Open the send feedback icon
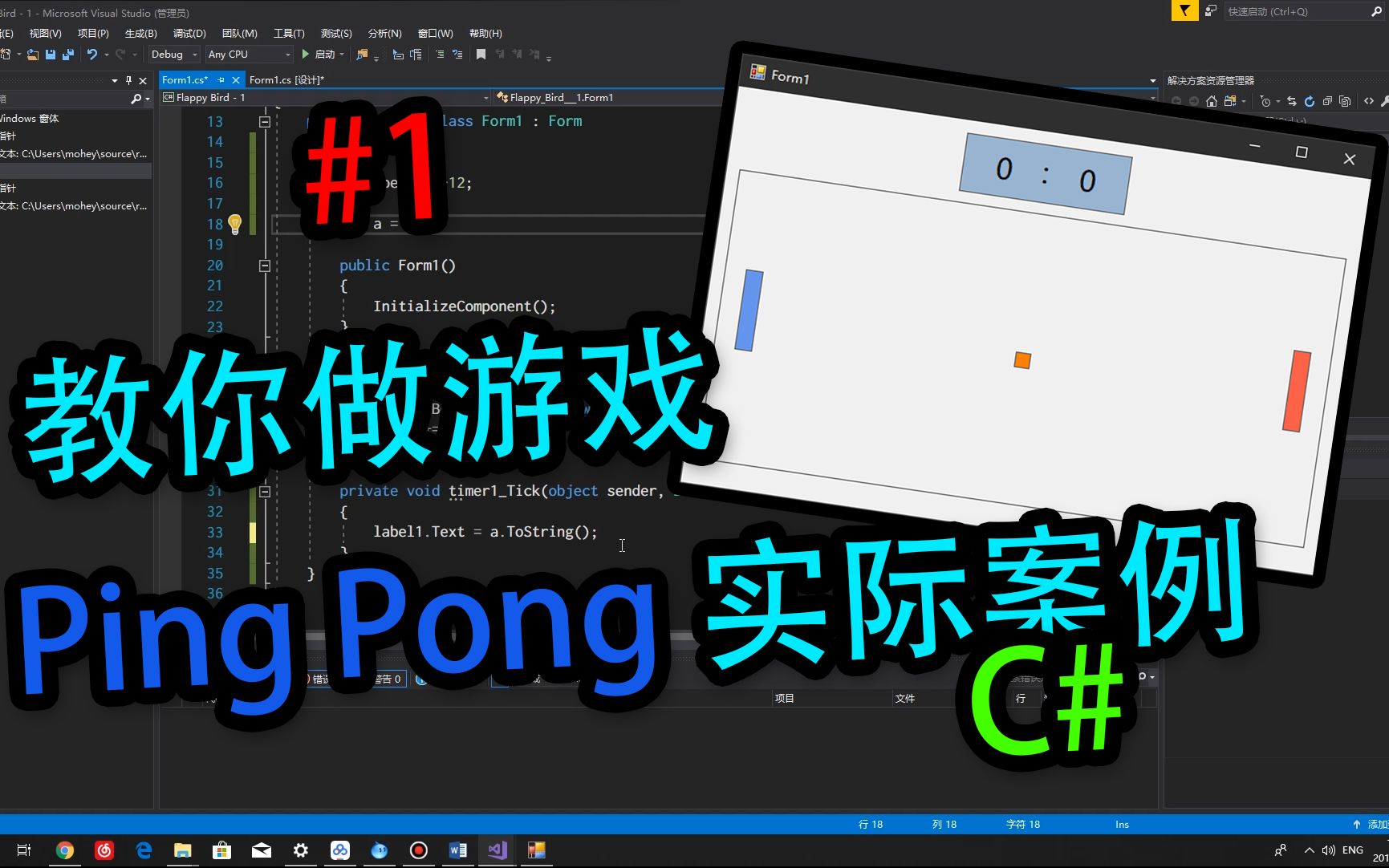The width and height of the screenshot is (1389, 868). coord(1211,10)
